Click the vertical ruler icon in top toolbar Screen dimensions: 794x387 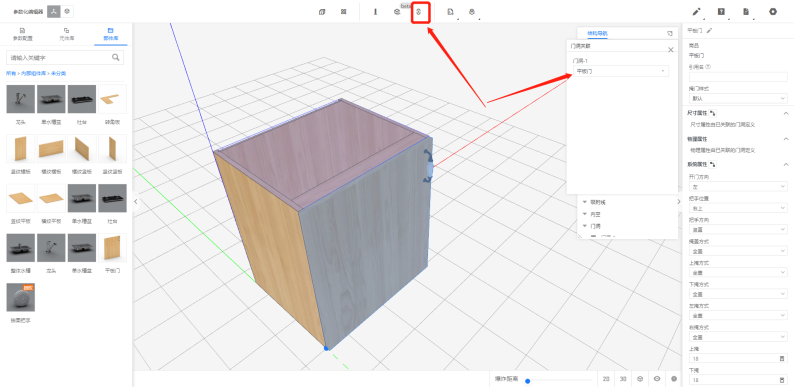(375, 12)
